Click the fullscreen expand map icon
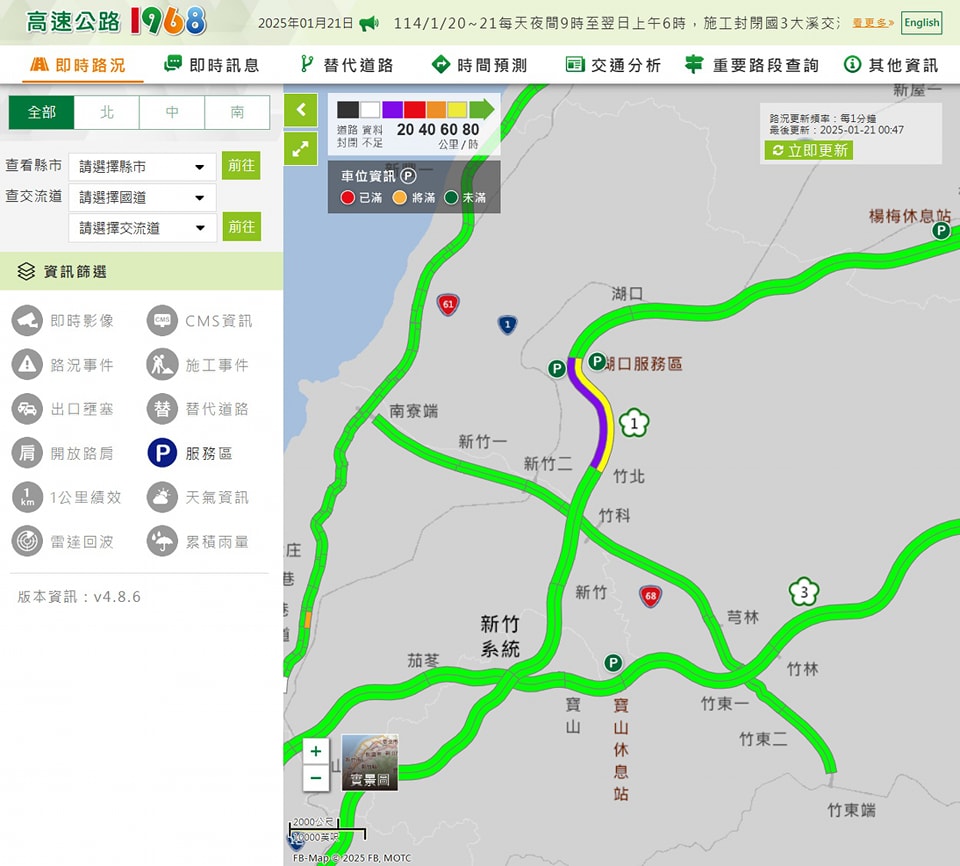The width and height of the screenshot is (960, 866). click(300, 150)
